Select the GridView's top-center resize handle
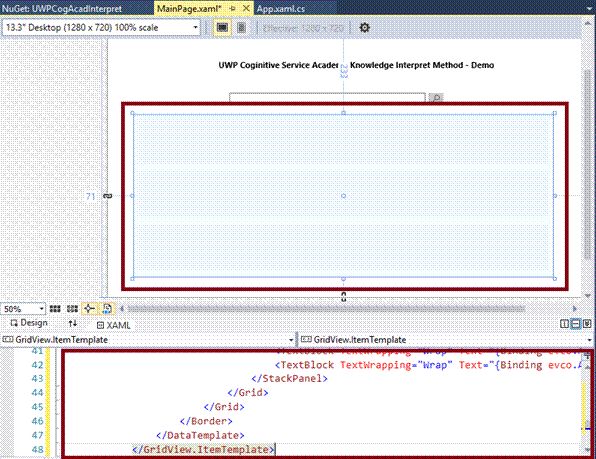596x459 pixels. (x=343, y=113)
